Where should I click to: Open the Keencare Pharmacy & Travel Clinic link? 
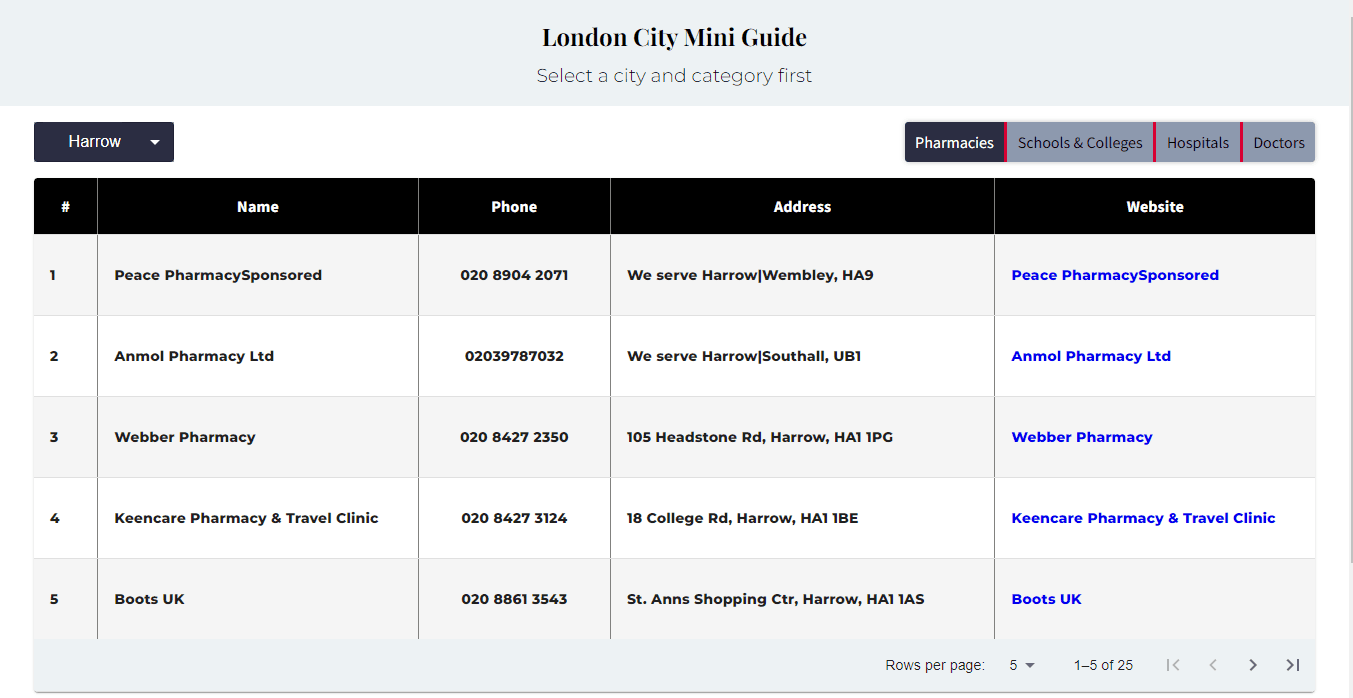coord(1143,517)
